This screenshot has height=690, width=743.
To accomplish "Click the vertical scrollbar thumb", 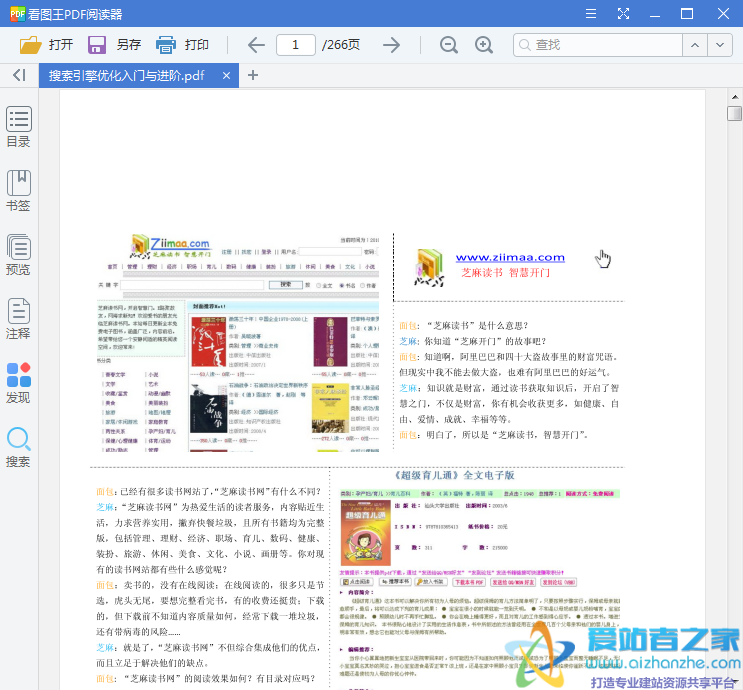I will 734,114.
